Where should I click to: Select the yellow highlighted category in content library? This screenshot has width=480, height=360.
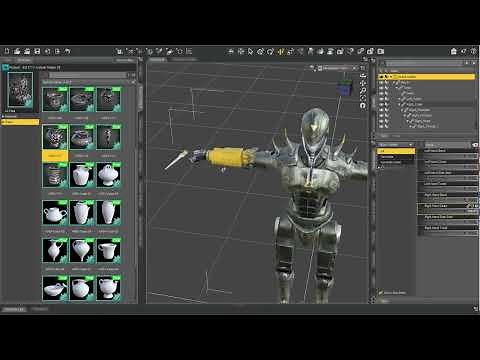tap(20, 122)
